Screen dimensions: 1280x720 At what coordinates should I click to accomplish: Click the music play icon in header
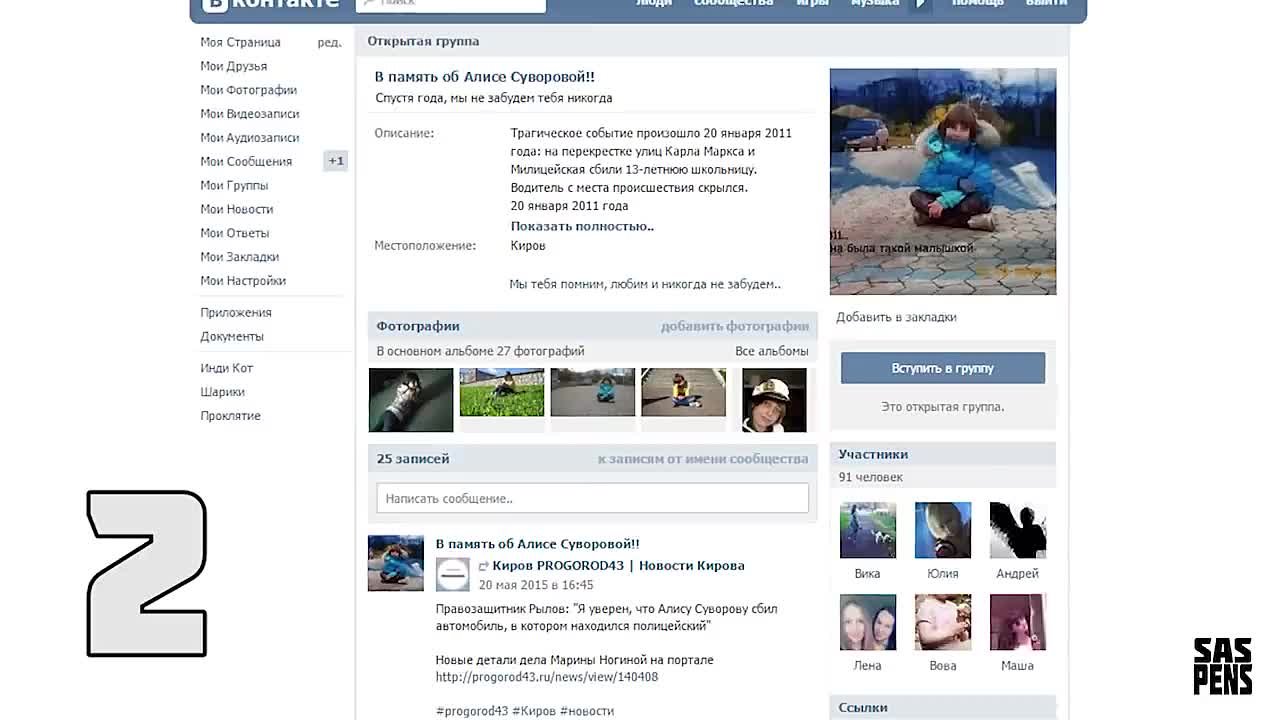tap(921, 5)
